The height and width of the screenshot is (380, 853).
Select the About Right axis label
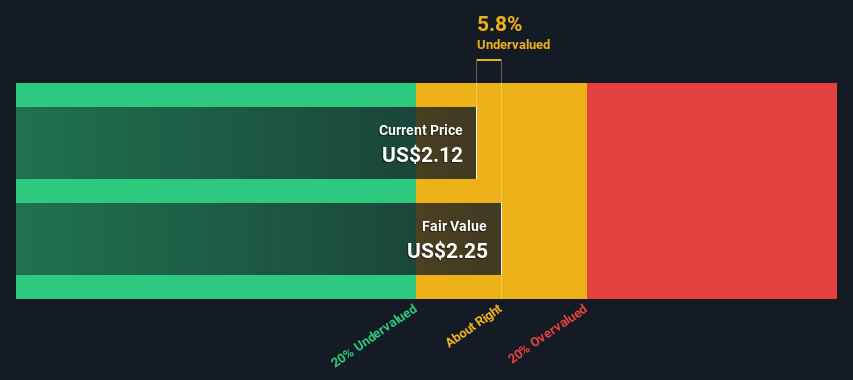(474, 326)
